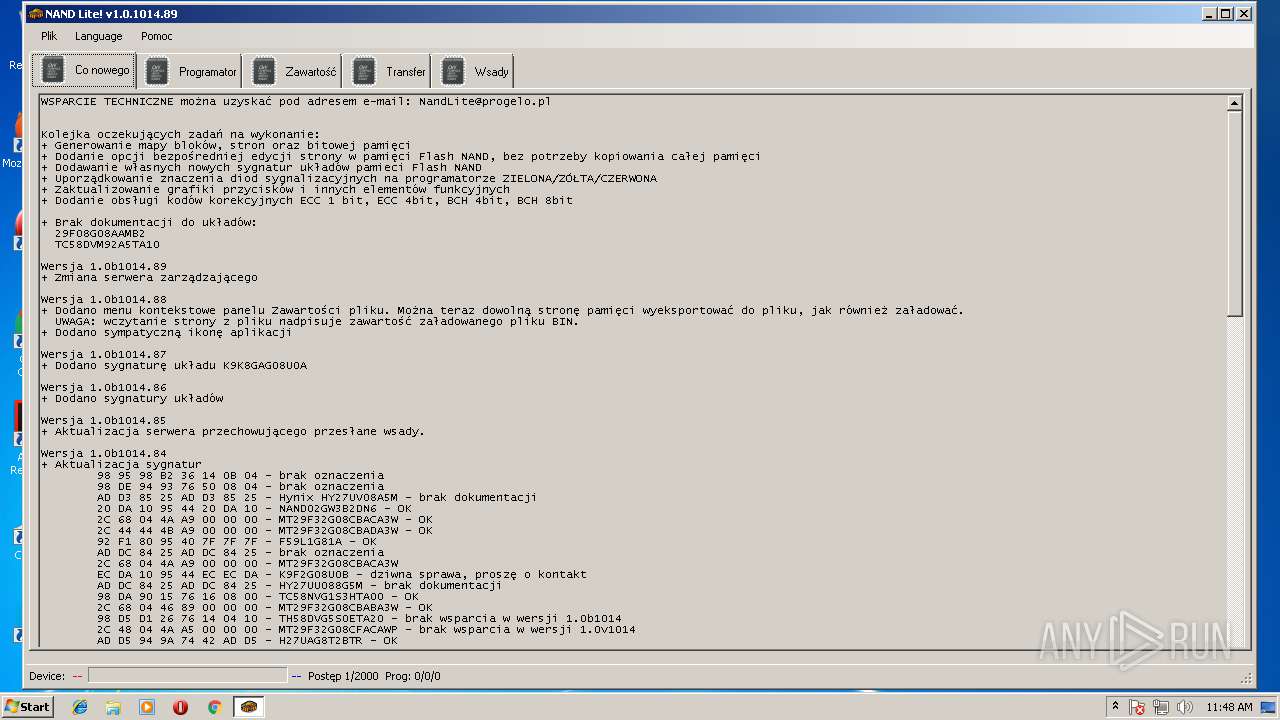
Task: Click the Action Center flag tray icon
Action: [x=1138, y=707]
